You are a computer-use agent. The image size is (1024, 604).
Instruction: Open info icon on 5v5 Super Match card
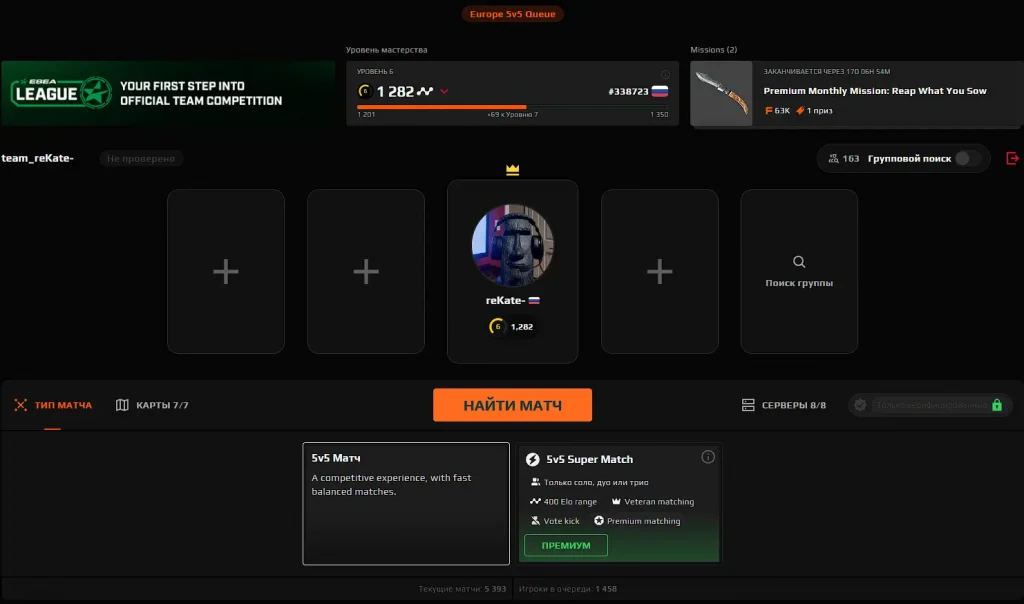pos(708,457)
